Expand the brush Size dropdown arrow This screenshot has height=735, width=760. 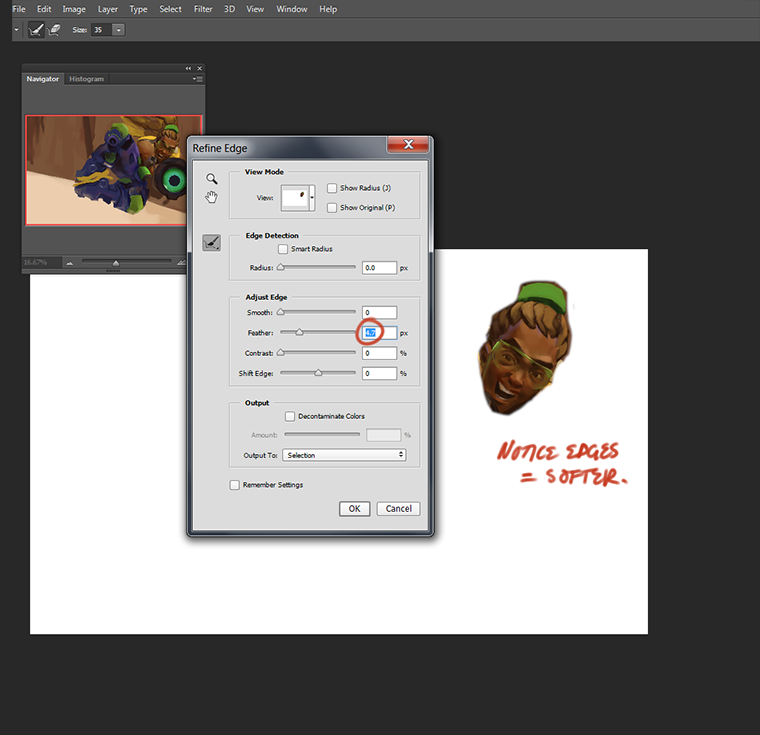click(x=119, y=30)
